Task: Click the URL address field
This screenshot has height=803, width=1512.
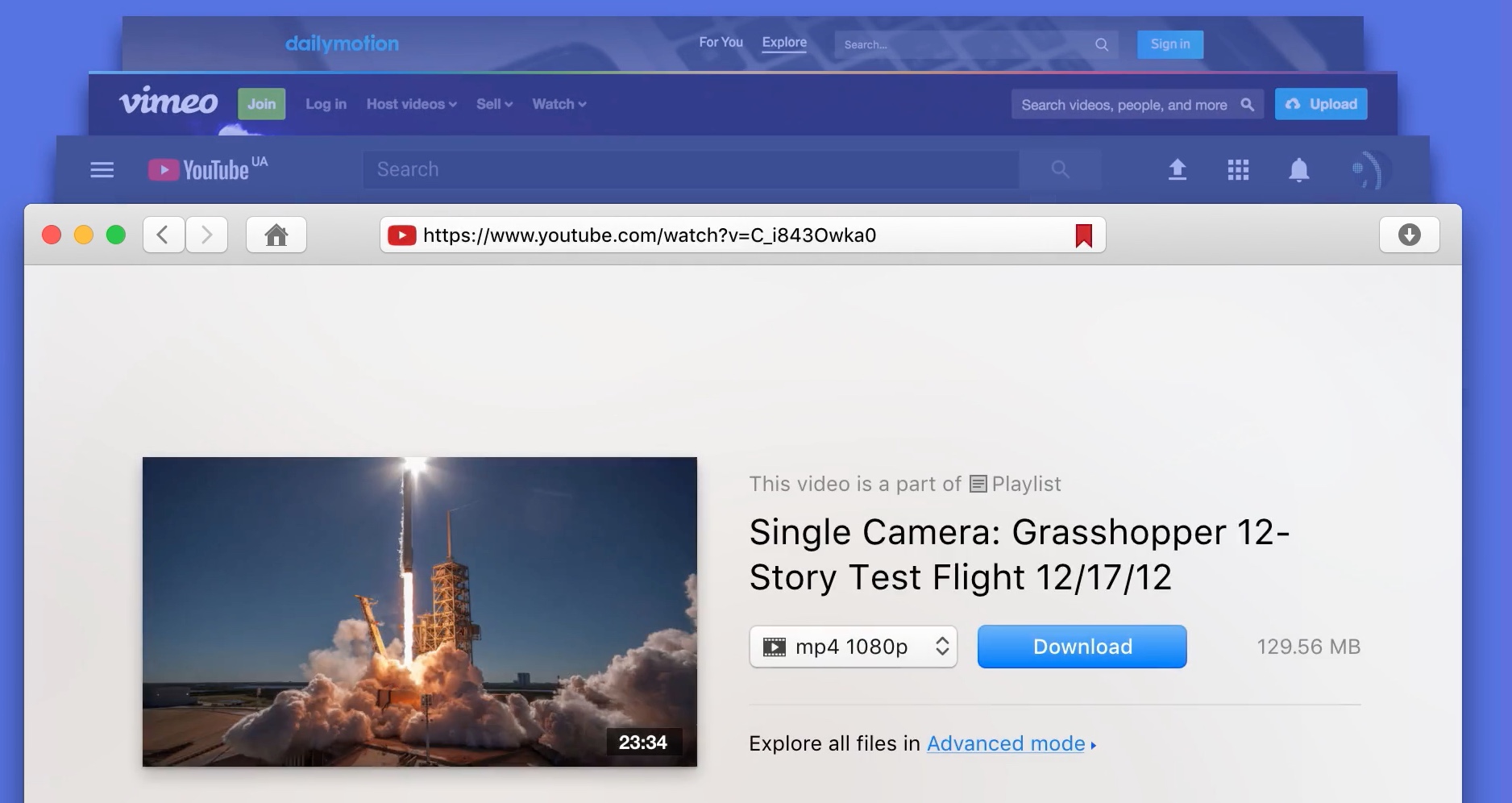Action: point(742,235)
